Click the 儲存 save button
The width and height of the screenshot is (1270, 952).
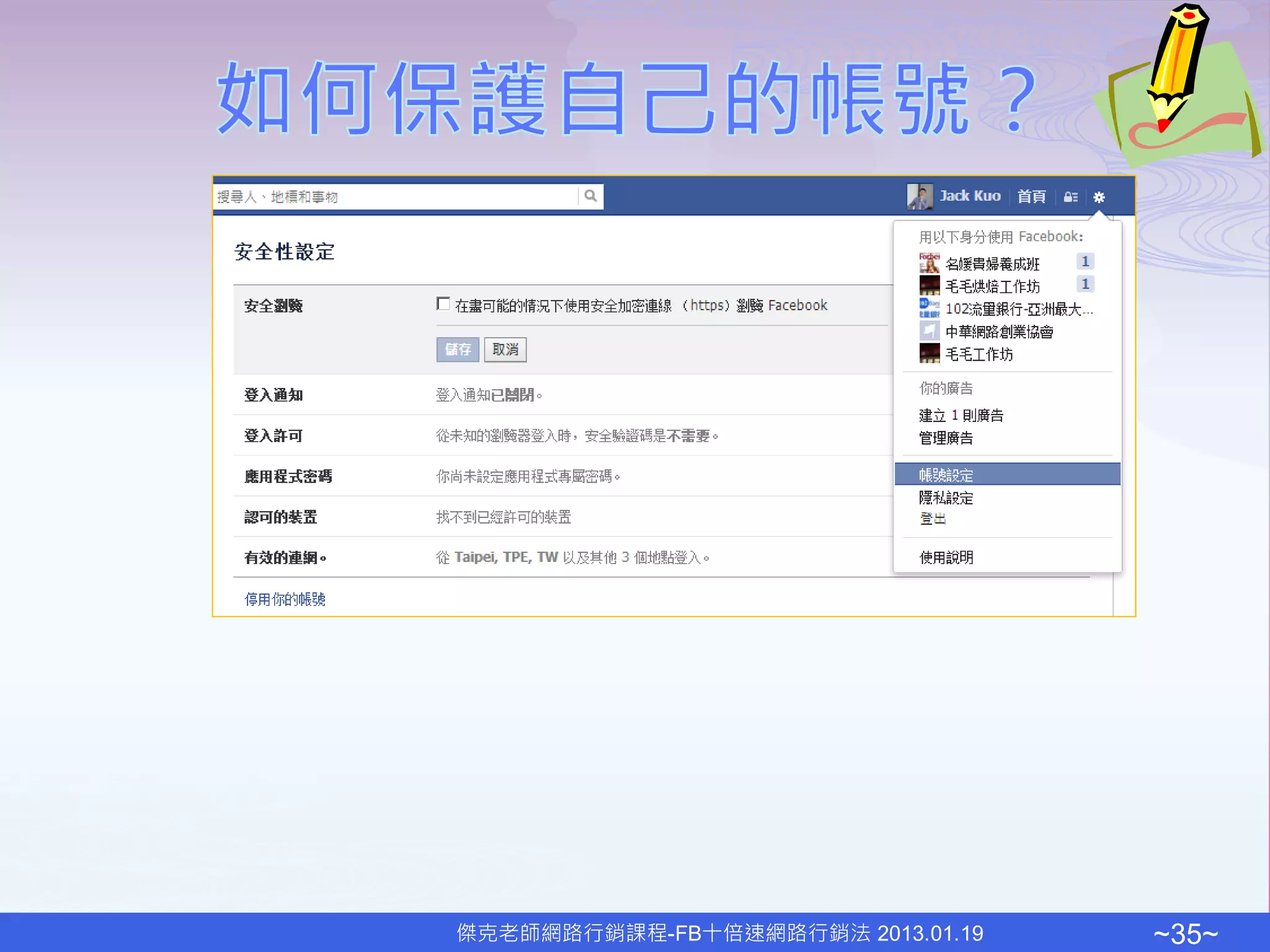tap(458, 350)
